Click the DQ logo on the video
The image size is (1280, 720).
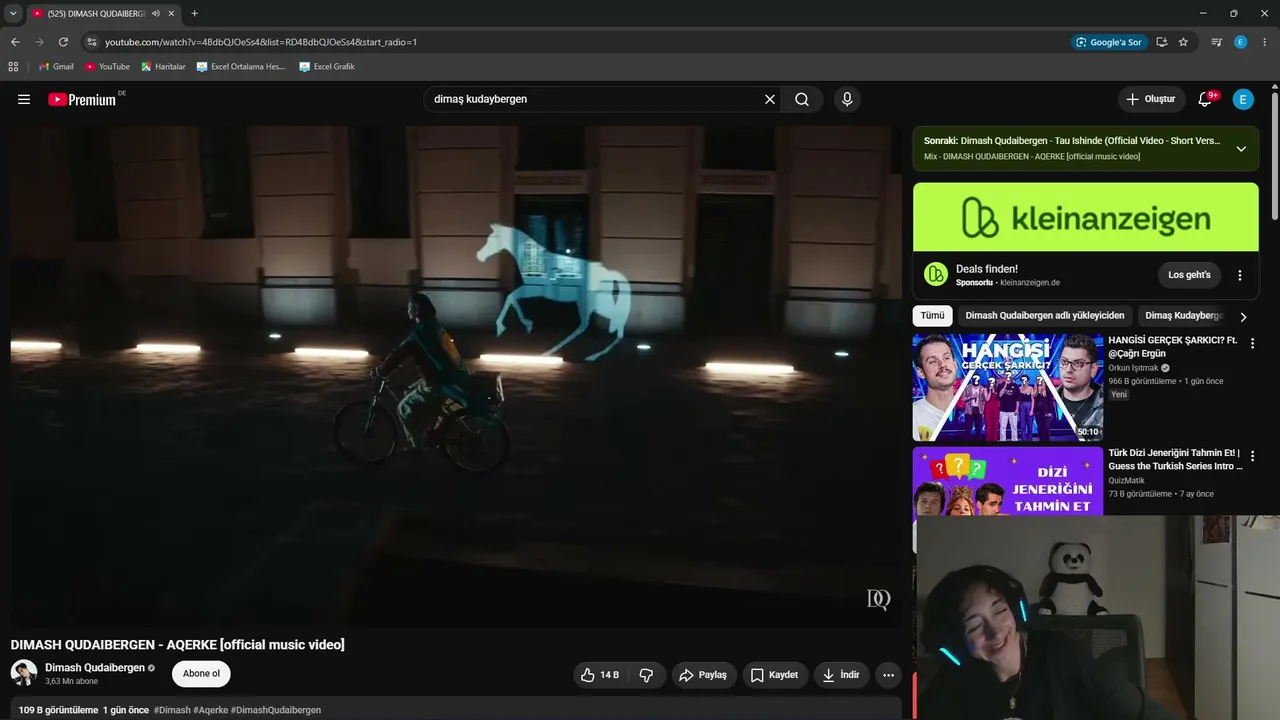coord(878,599)
